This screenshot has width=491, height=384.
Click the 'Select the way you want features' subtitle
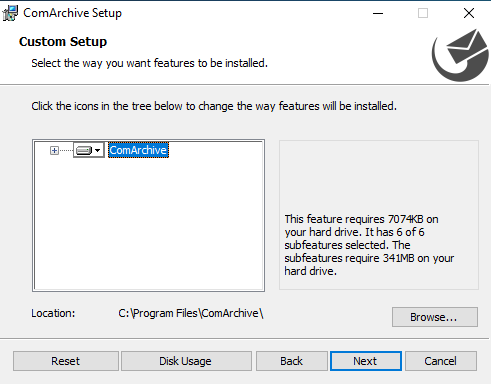[x=149, y=63]
